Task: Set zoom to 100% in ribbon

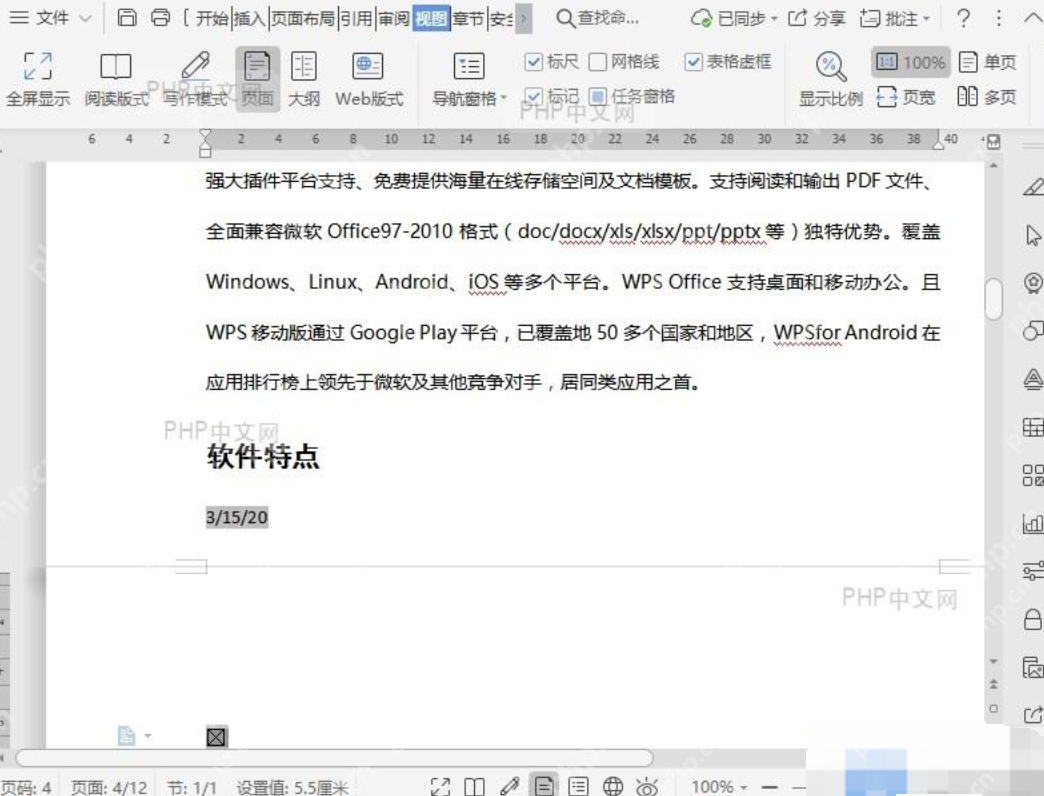Action: [910, 63]
